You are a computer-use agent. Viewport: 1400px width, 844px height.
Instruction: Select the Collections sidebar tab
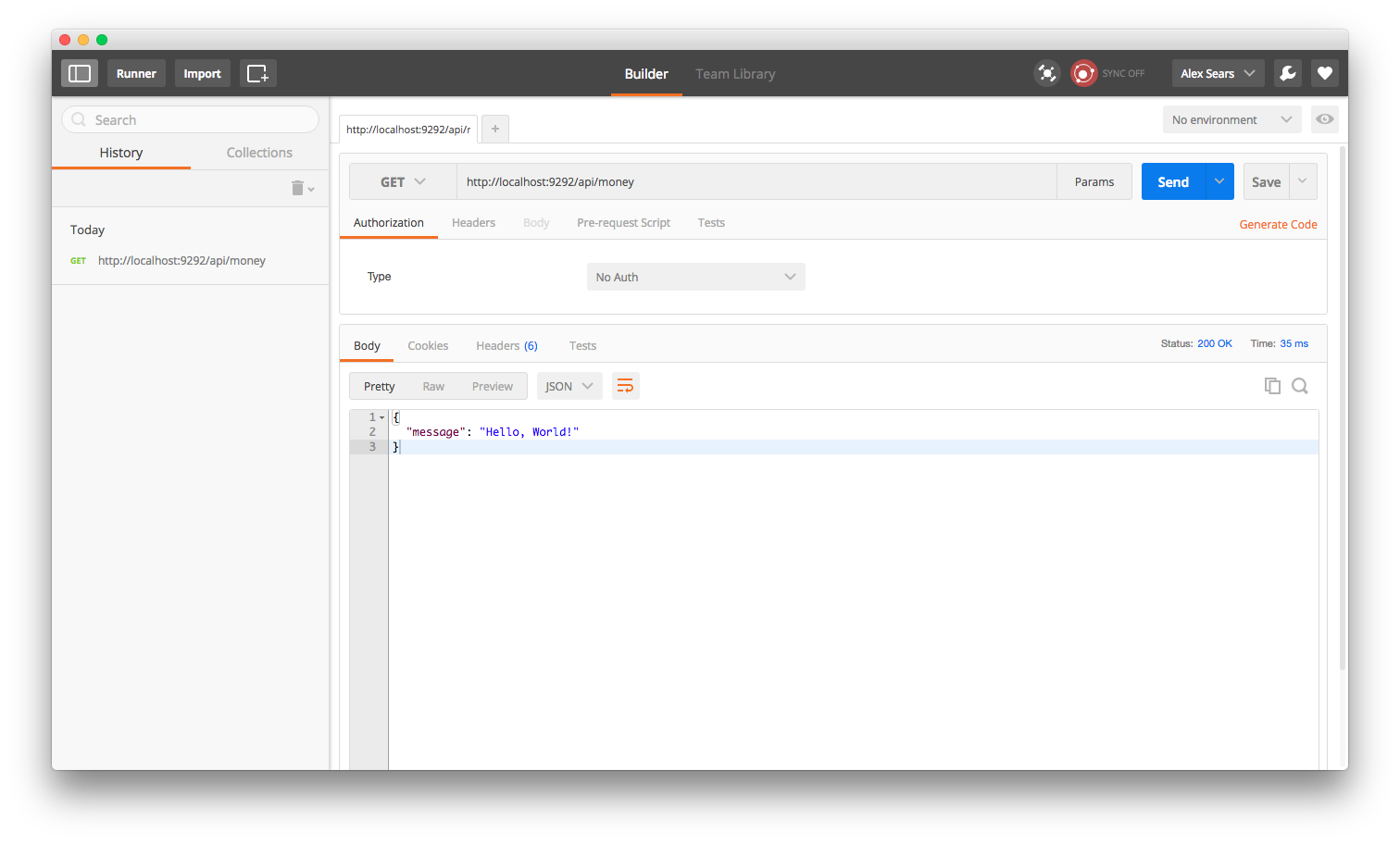pos(259,153)
